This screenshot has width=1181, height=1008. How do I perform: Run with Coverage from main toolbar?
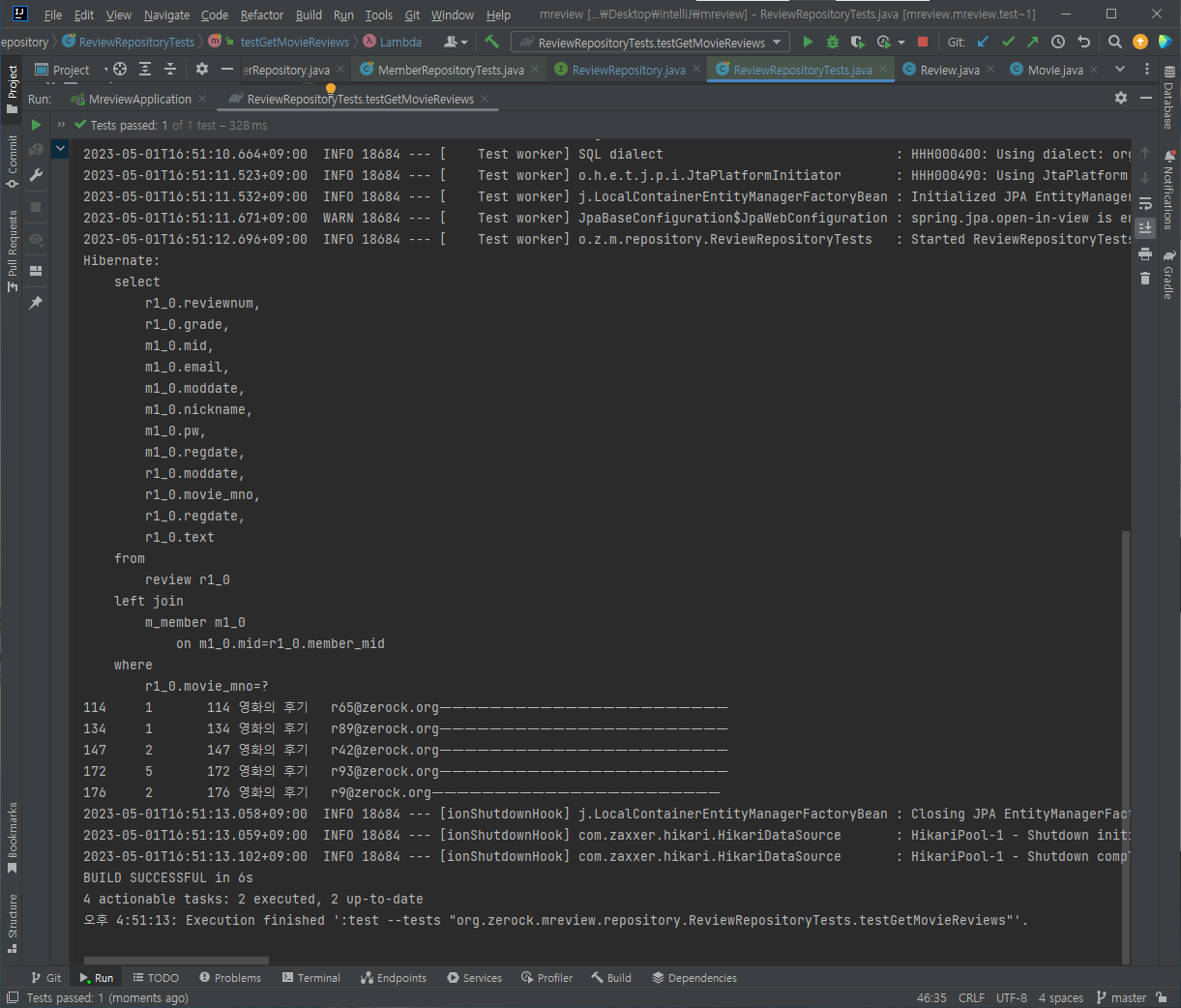pos(857,42)
